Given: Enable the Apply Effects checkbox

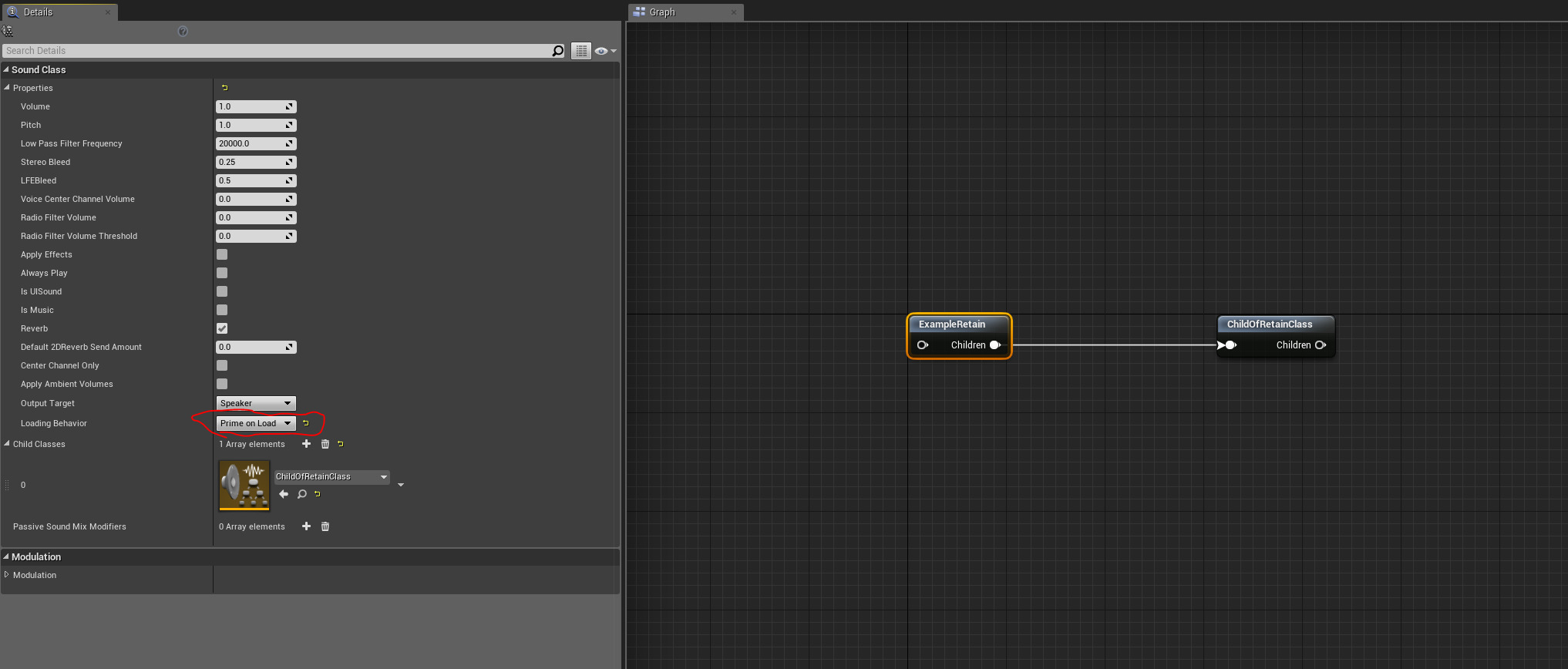Looking at the screenshot, I should coord(222,254).
